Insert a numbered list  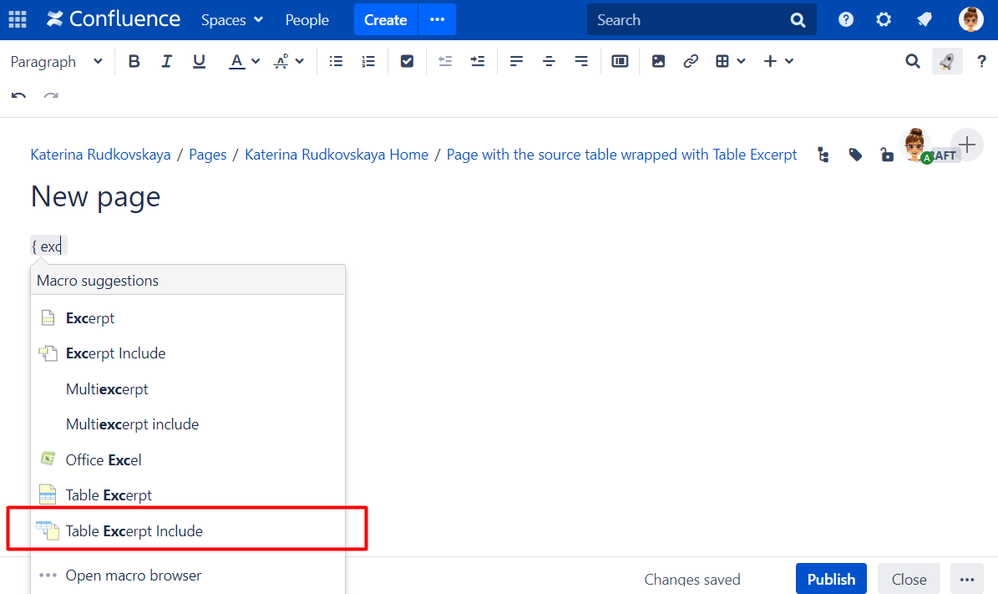[x=368, y=61]
